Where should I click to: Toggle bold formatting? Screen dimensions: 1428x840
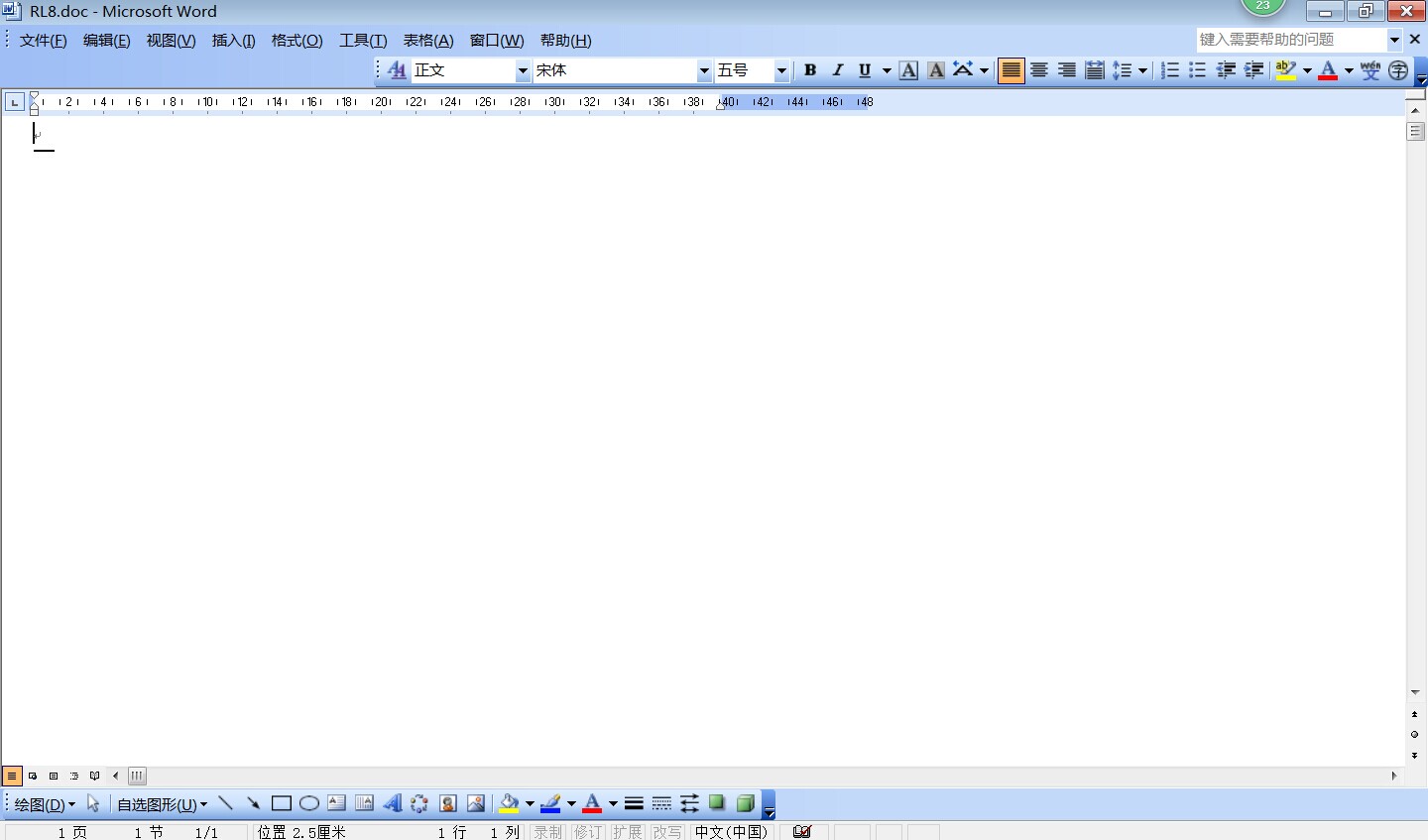pos(810,70)
